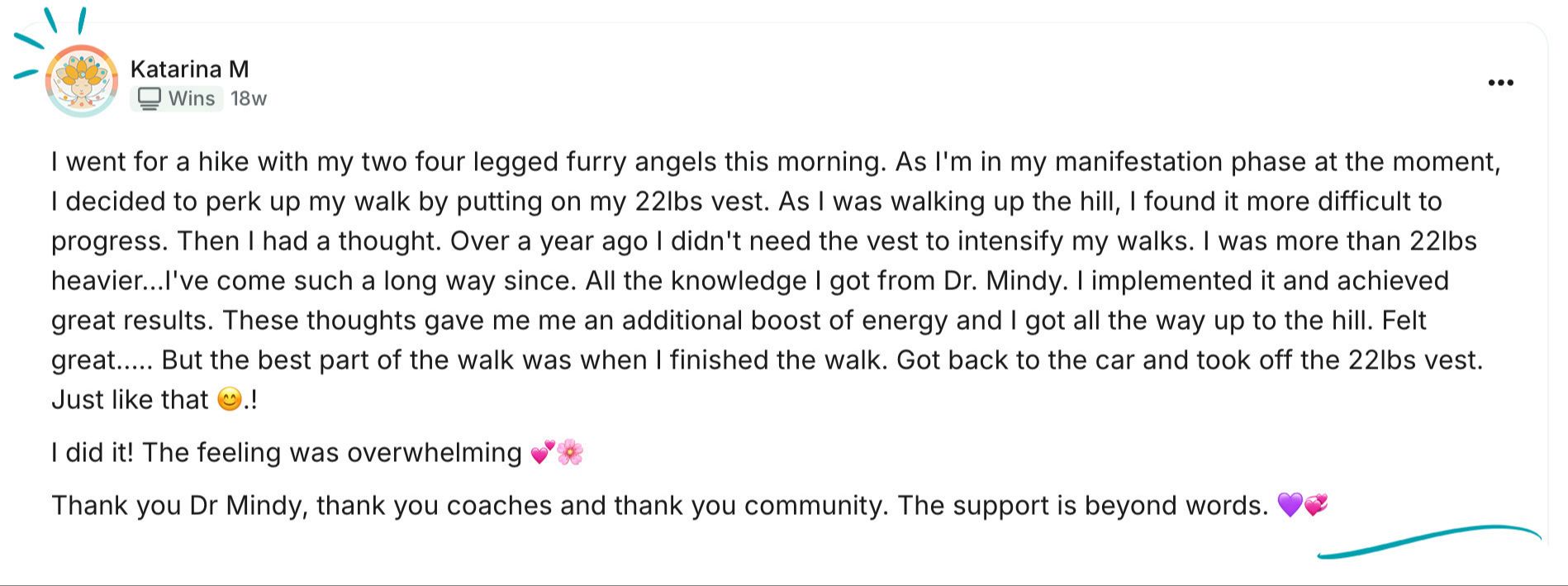Click the revolving pink hearts emoji at post end
This screenshot has height=586, width=1568.
point(1316,505)
